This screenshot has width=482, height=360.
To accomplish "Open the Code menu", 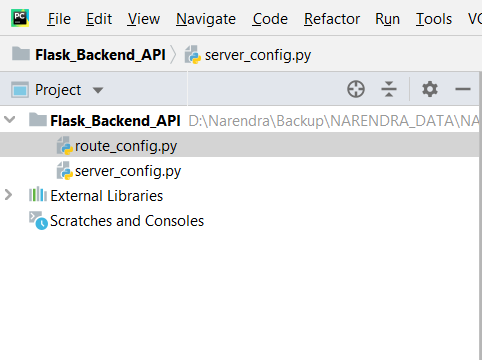I will pos(270,19).
